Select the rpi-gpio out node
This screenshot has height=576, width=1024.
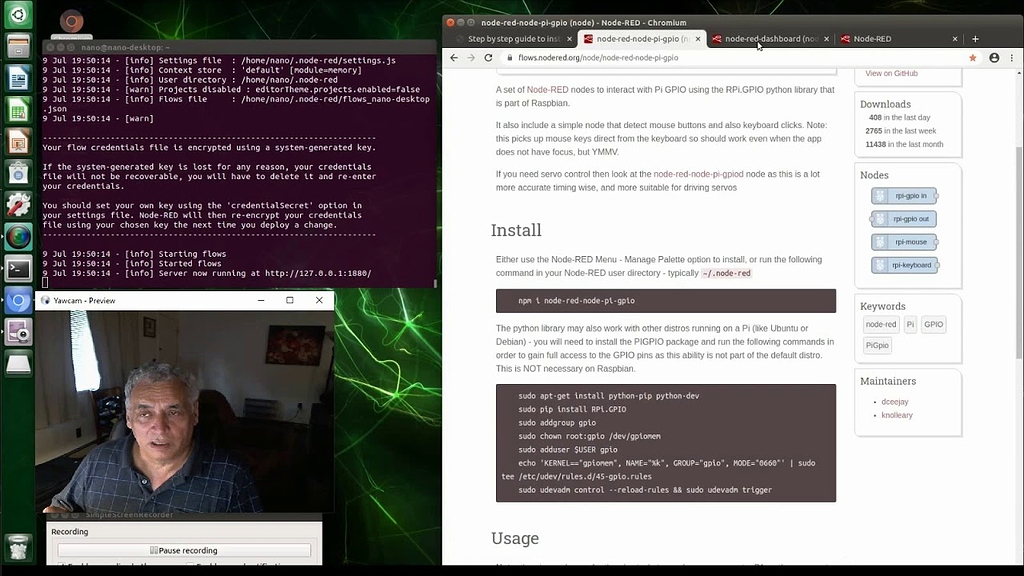point(903,218)
